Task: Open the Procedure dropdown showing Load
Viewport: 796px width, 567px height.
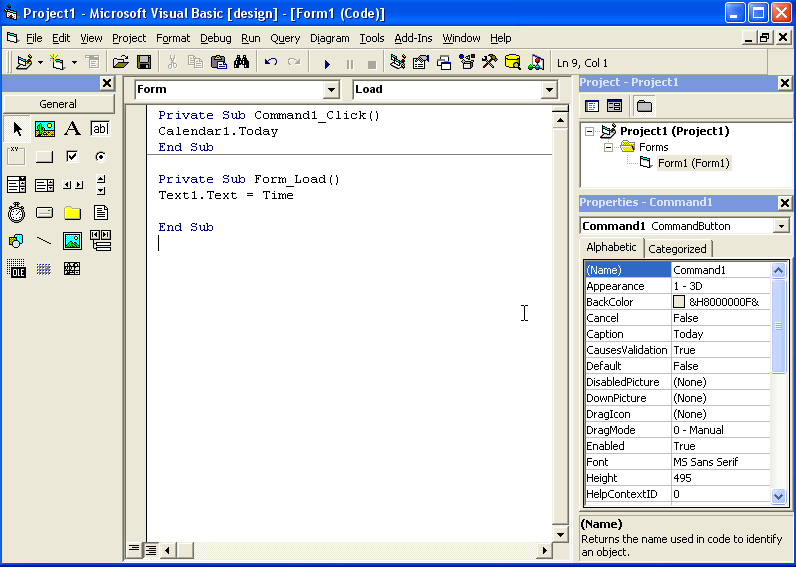Action: pyautogui.click(x=549, y=90)
